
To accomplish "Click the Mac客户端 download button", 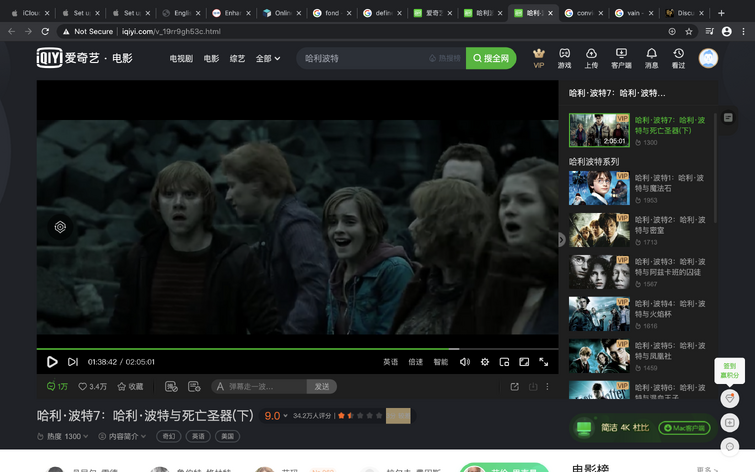I will coord(684,428).
